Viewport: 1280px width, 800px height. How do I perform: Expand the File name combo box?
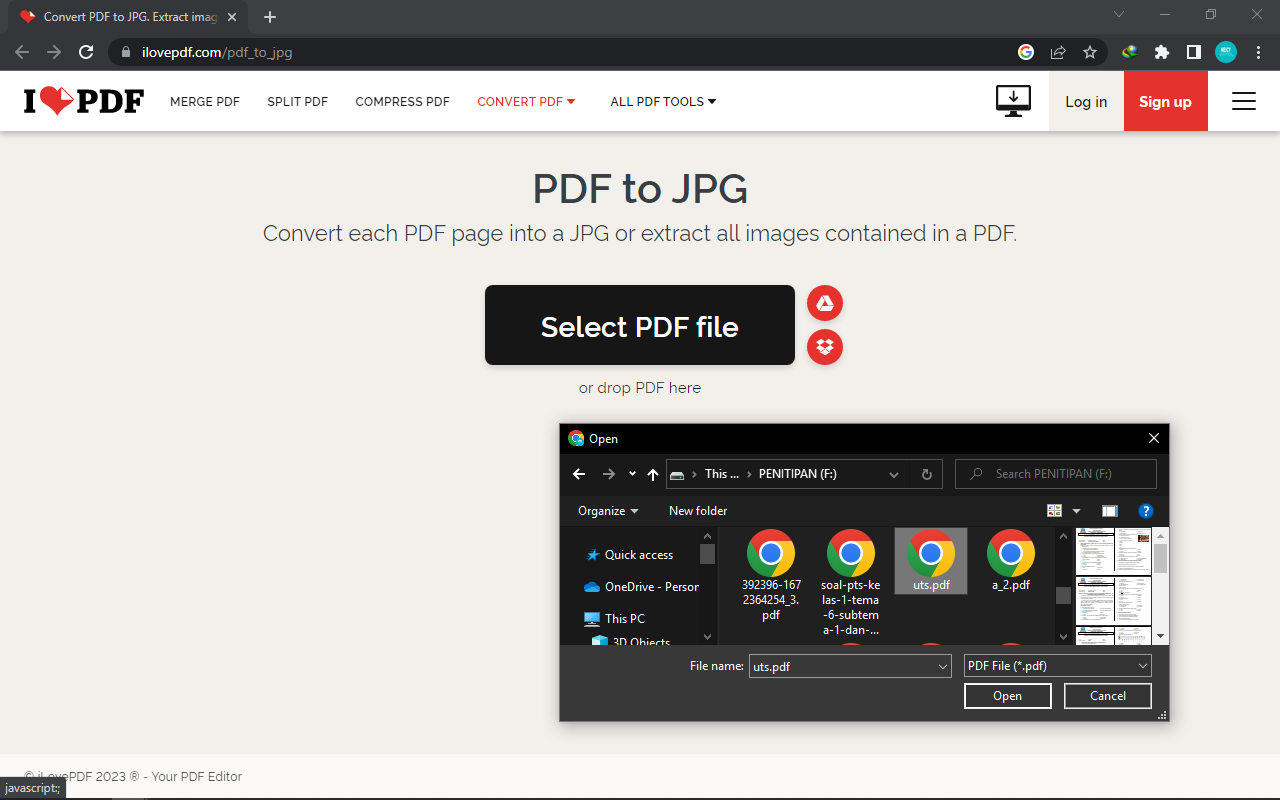(x=942, y=666)
